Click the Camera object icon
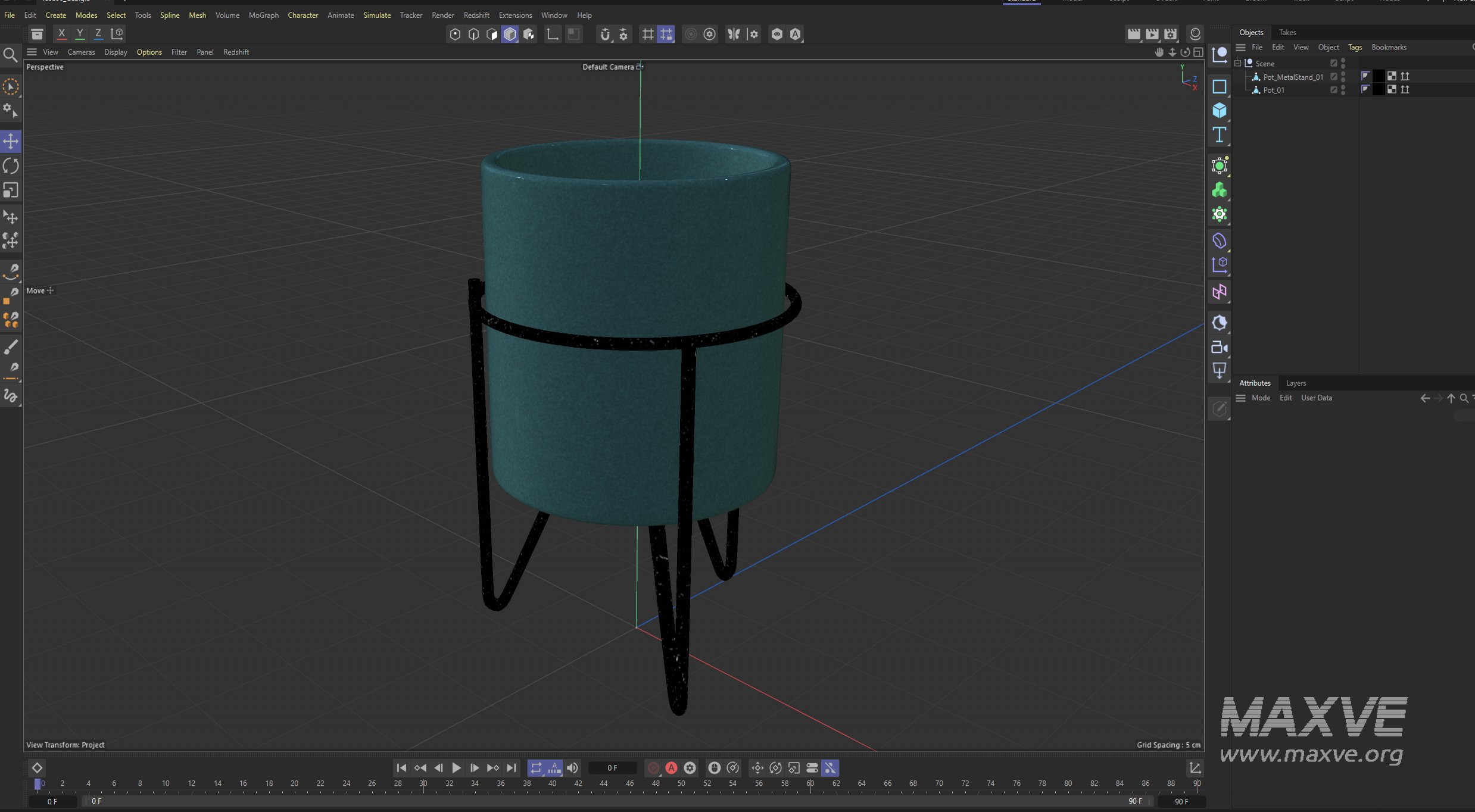The height and width of the screenshot is (812, 1475). pos(1219,347)
